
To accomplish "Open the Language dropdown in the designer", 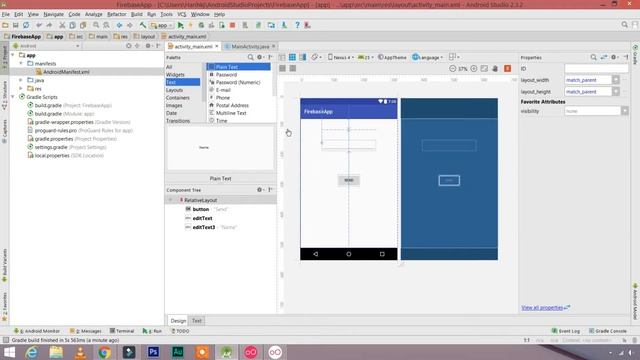I will [x=427, y=58].
